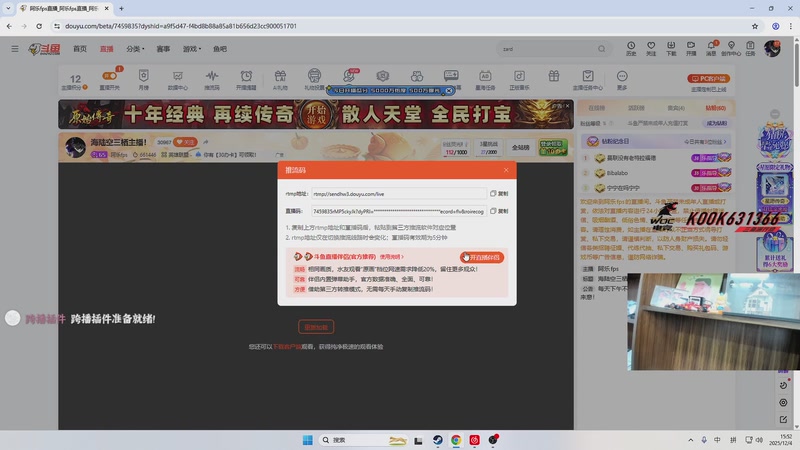This screenshot has height=450, width=800.
Task: Open 创作中心 icon
Action: pos(731,48)
